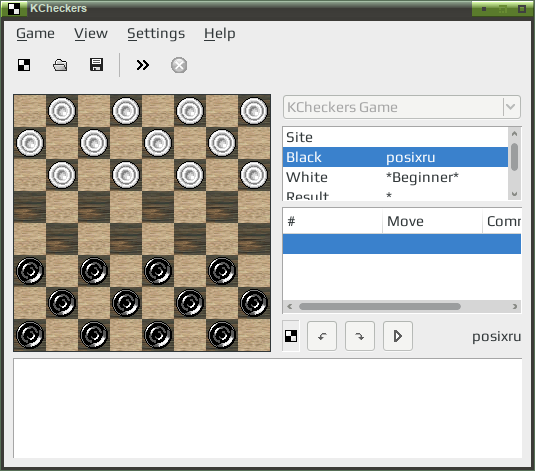Select the White *Beginner* row
The height and width of the screenshot is (471, 535).
pyautogui.click(x=395, y=177)
